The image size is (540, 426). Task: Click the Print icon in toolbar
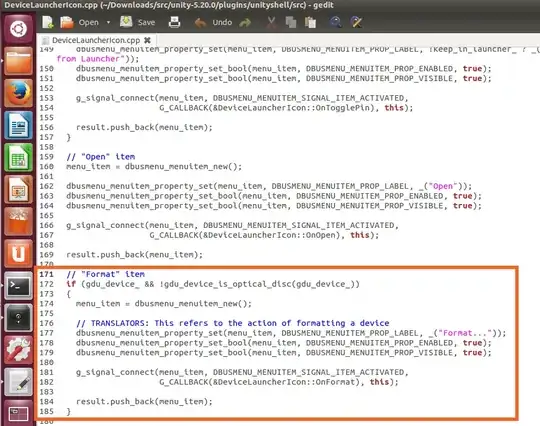174,22
